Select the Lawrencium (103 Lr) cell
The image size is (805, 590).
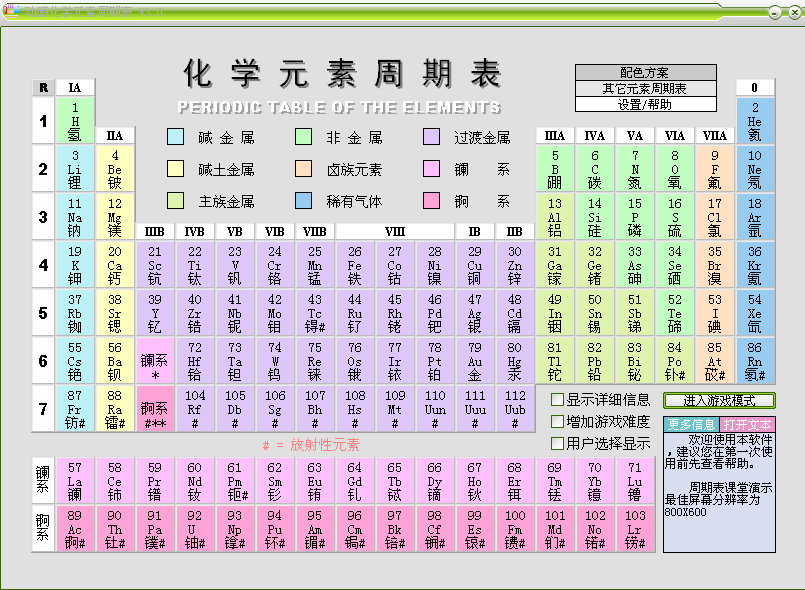635,529
